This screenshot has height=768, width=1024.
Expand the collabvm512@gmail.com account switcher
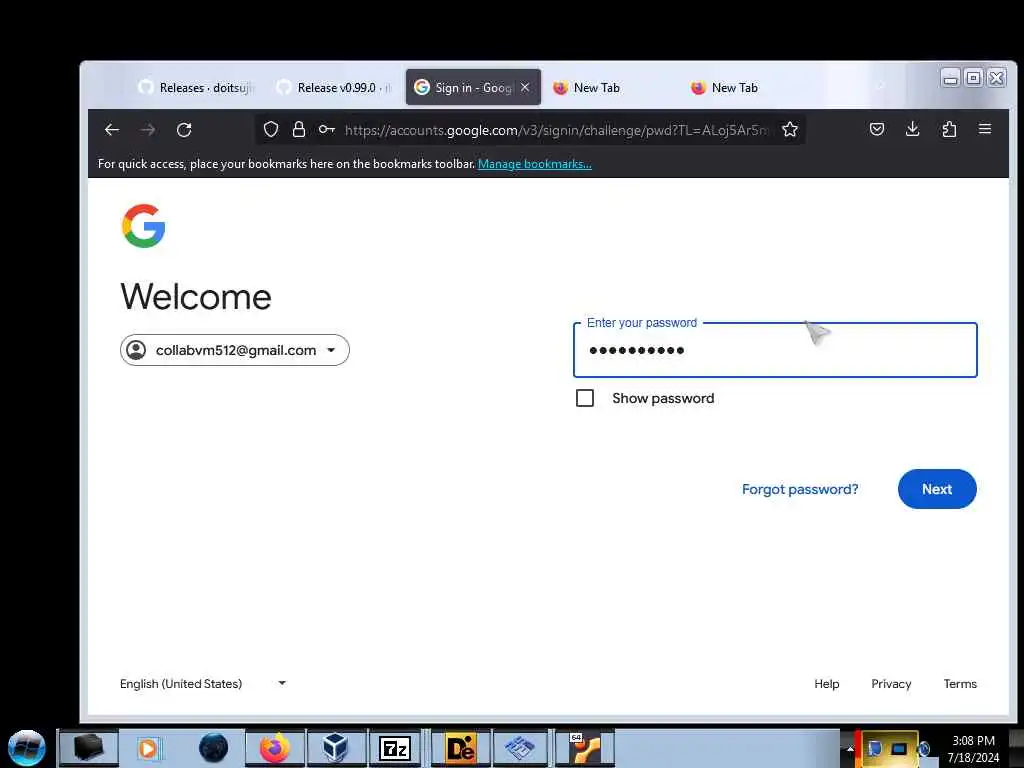(x=234, y=350)
